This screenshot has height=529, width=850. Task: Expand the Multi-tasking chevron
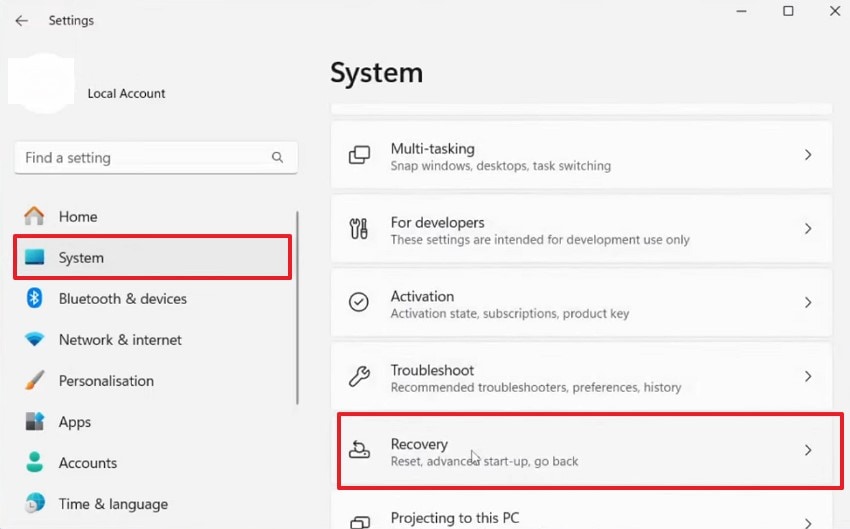tap(808, 155)
